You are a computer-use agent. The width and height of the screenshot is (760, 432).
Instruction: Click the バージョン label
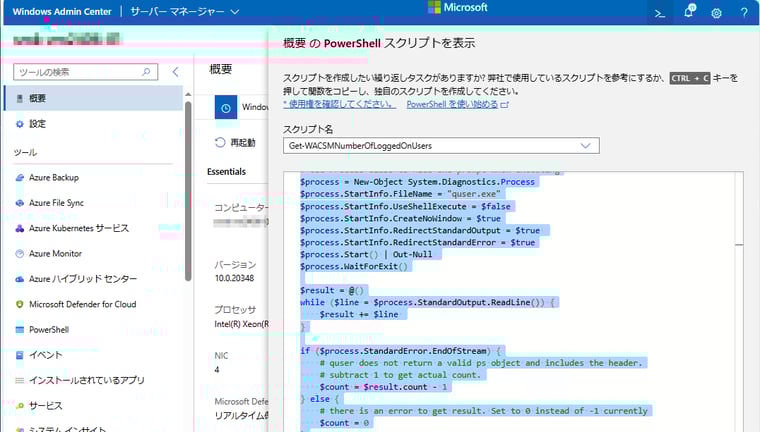235,265
